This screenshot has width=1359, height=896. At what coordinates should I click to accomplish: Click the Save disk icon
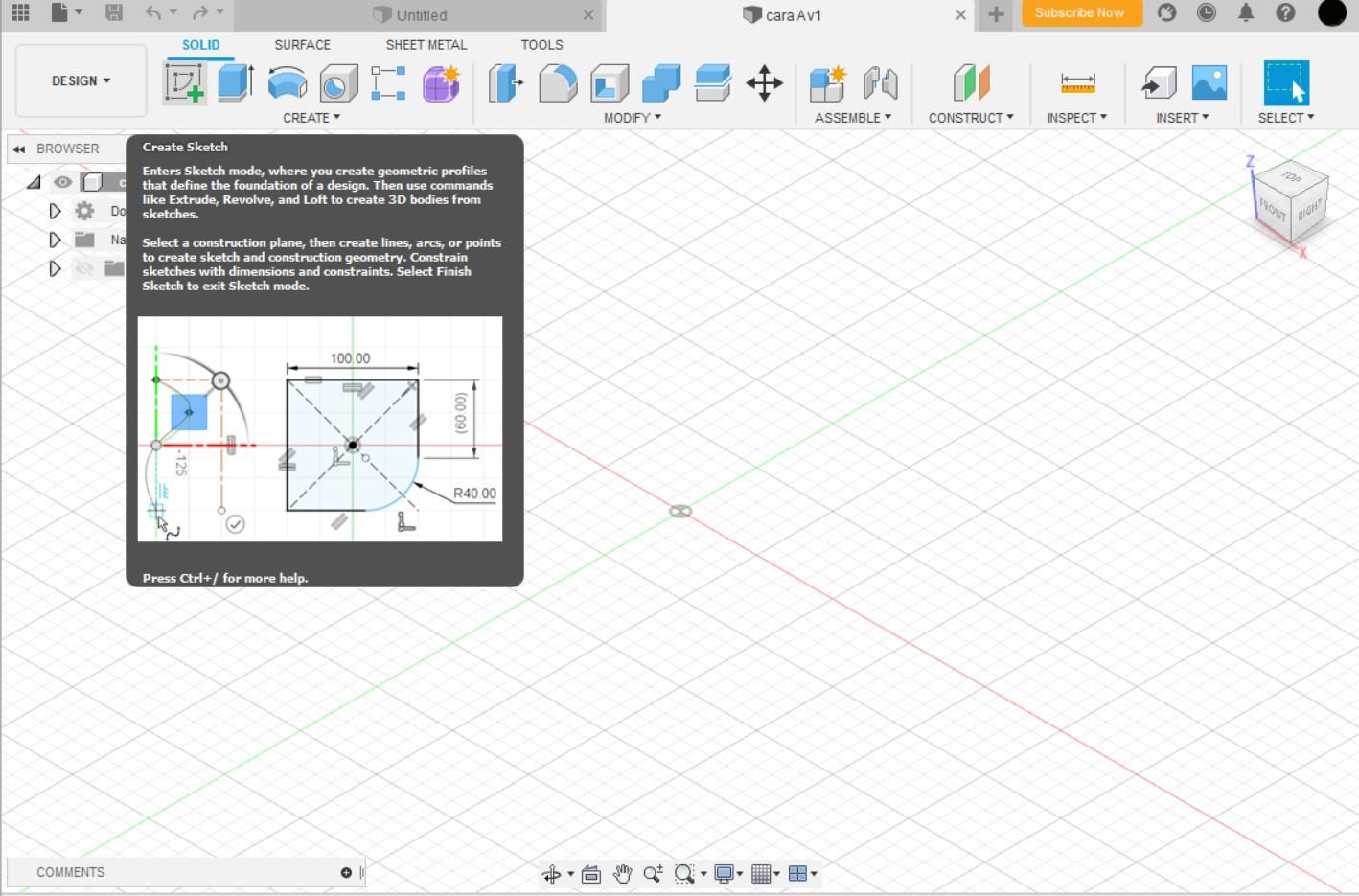coord(113,13)
